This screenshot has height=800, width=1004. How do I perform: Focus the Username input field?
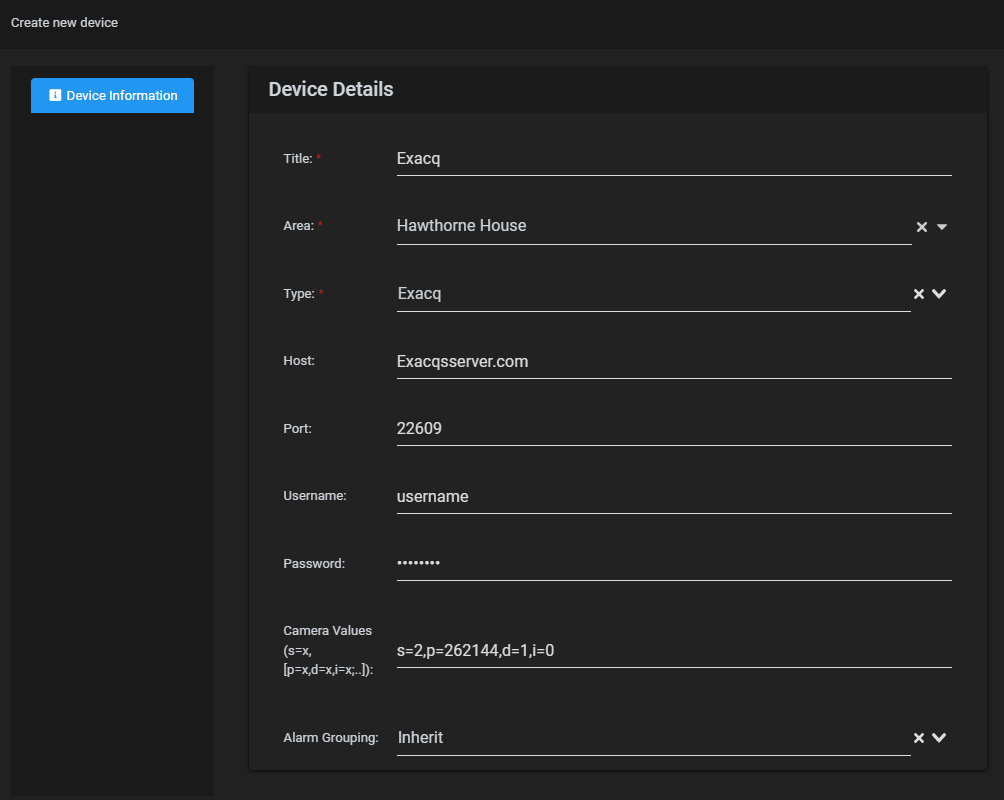click(674, 496)
